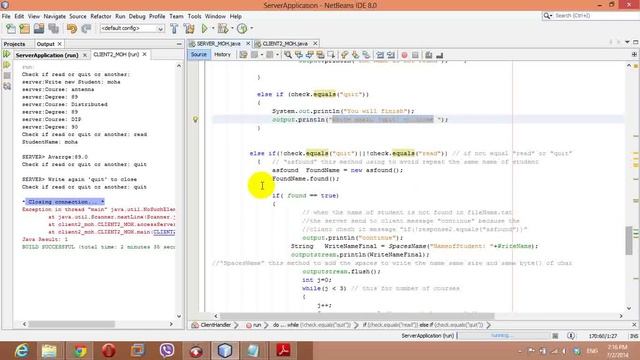This screenshot has width=640, height=360.
Task: Click the Next Bookmark icon
Action: (x=356, y=55)
